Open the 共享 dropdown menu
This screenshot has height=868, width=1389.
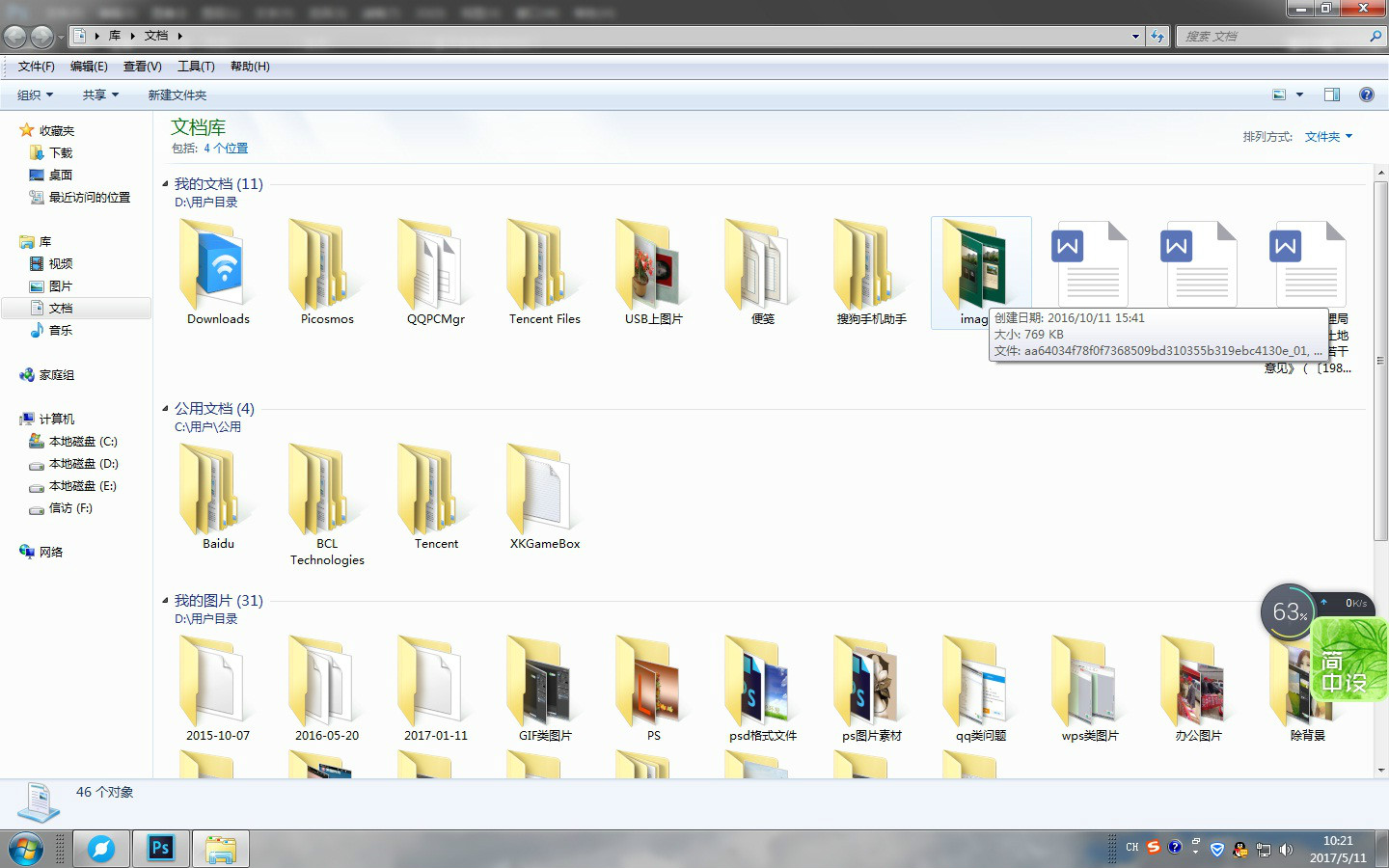pyautogui.click(x=100, y=95)
